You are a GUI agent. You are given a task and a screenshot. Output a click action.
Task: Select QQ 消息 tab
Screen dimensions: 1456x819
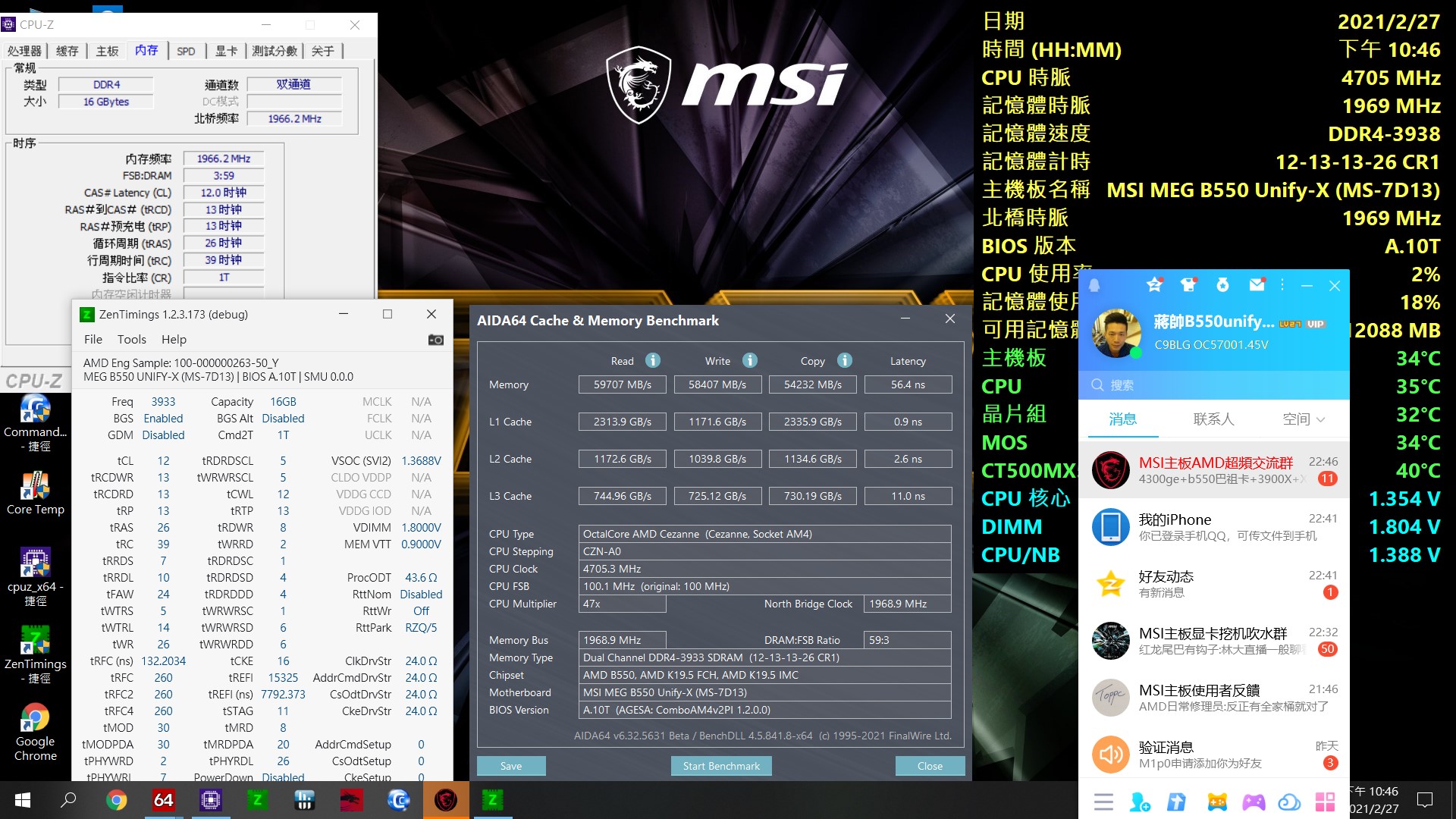pyautogui.click(x=1123, y=419)
